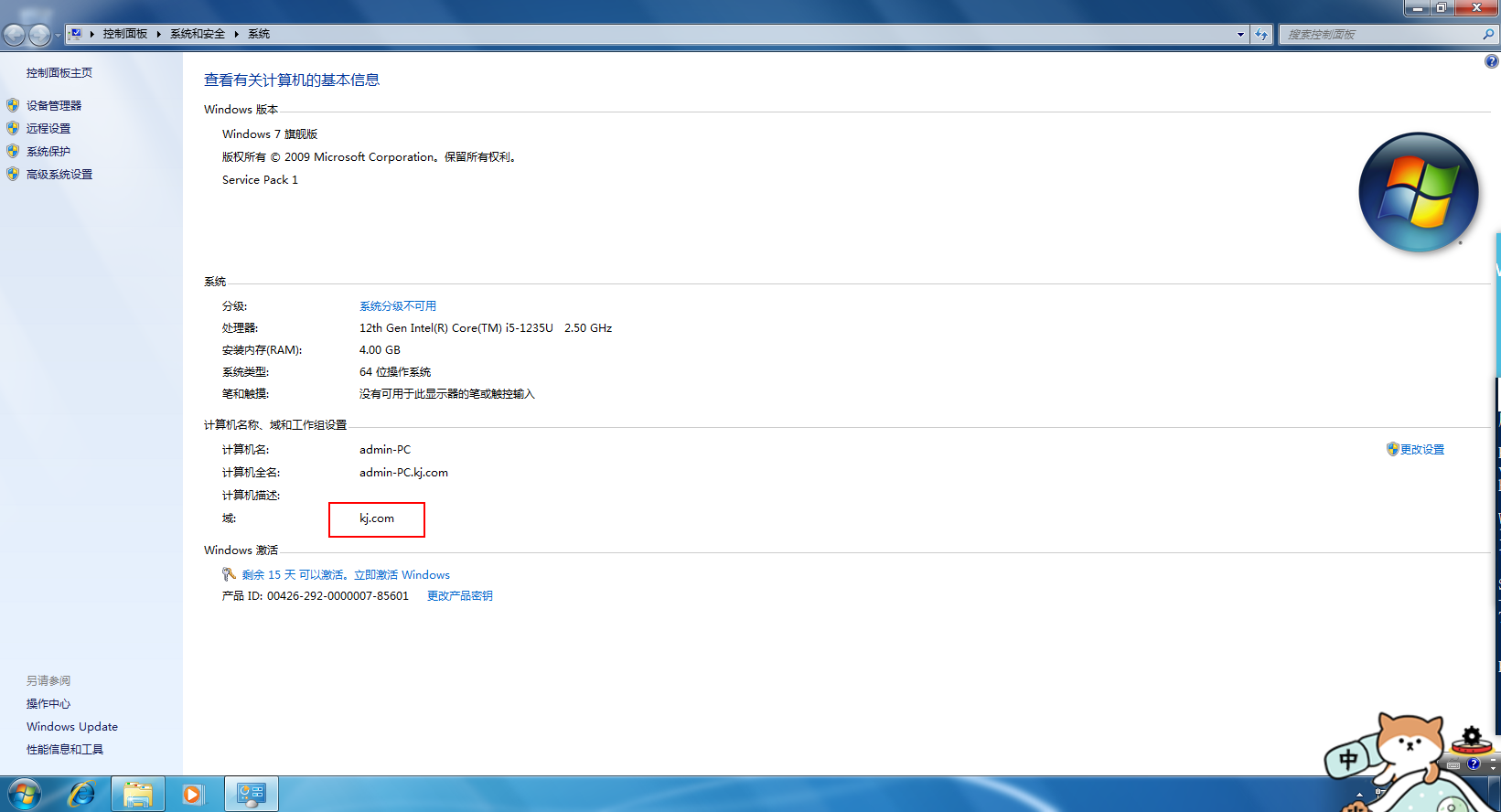Open 系统保护 from the sidebar
The image size is (1501, 812).
[48, 152]
